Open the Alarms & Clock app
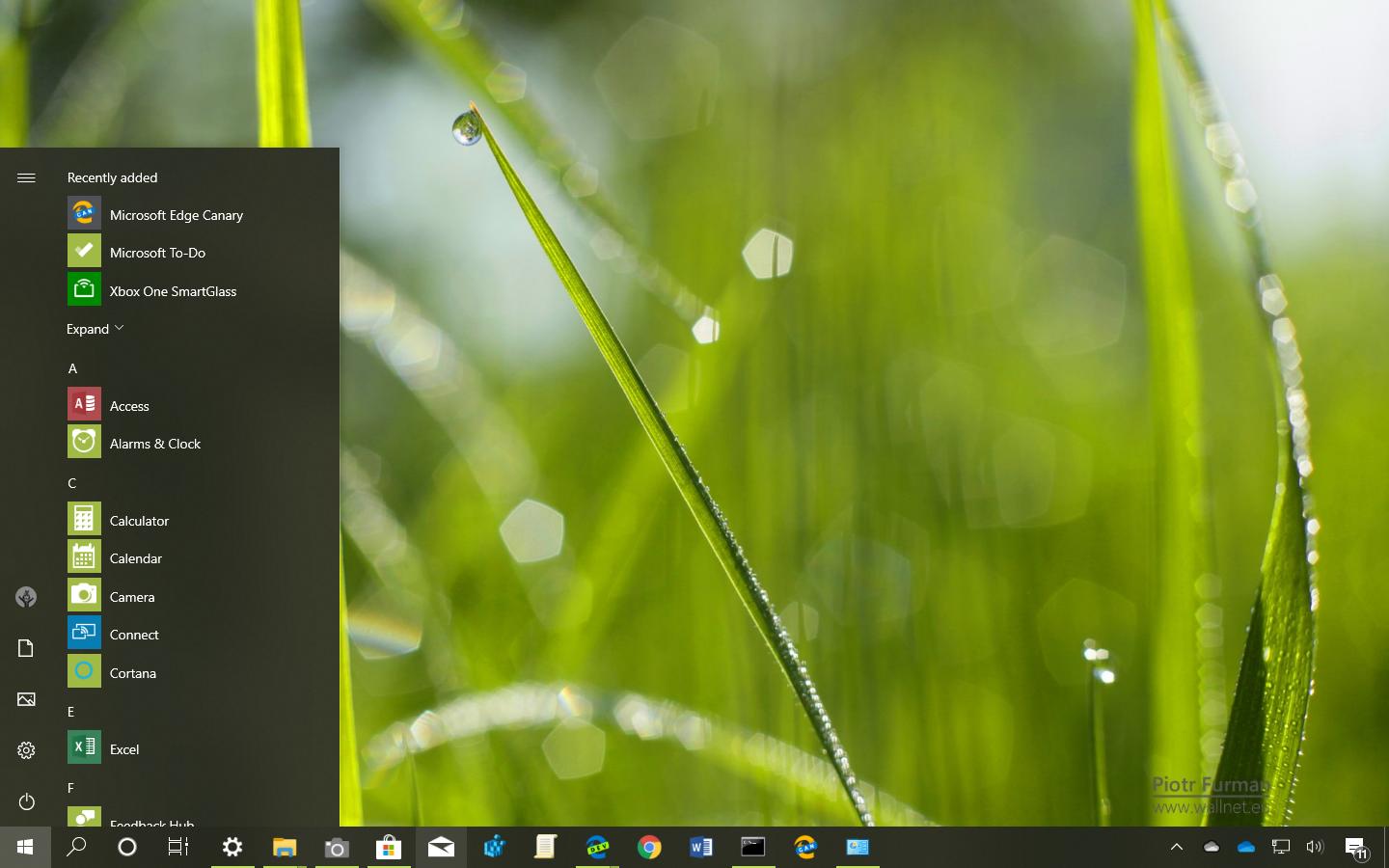This screenshot has width=1389, height=868. [x=155, y=444]
